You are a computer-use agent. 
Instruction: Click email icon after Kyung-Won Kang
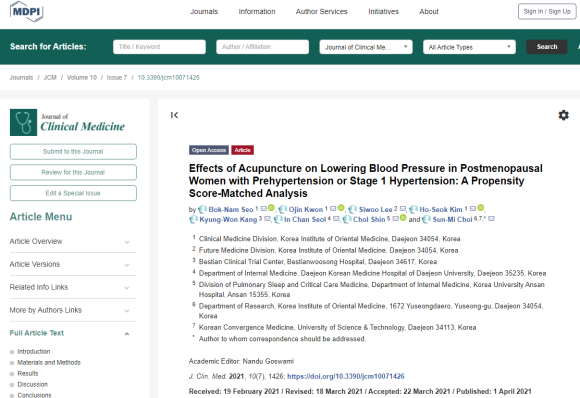(267, 219)
